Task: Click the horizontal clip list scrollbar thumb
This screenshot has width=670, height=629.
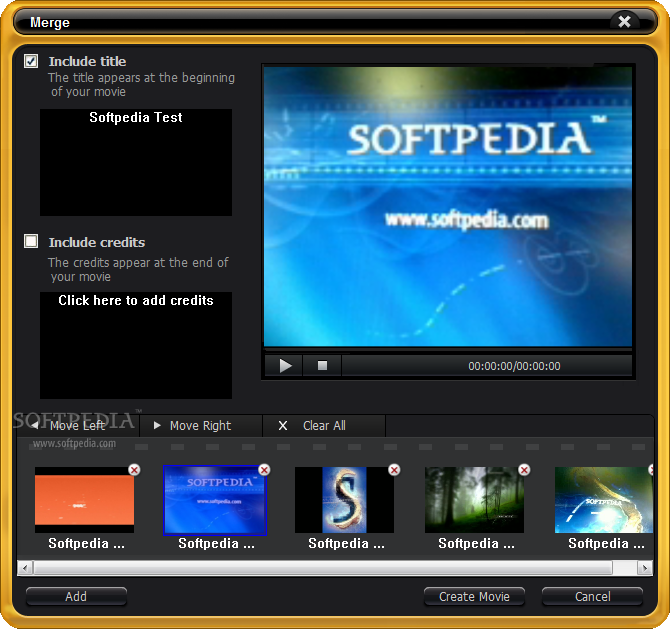Action: coord(323,568)
